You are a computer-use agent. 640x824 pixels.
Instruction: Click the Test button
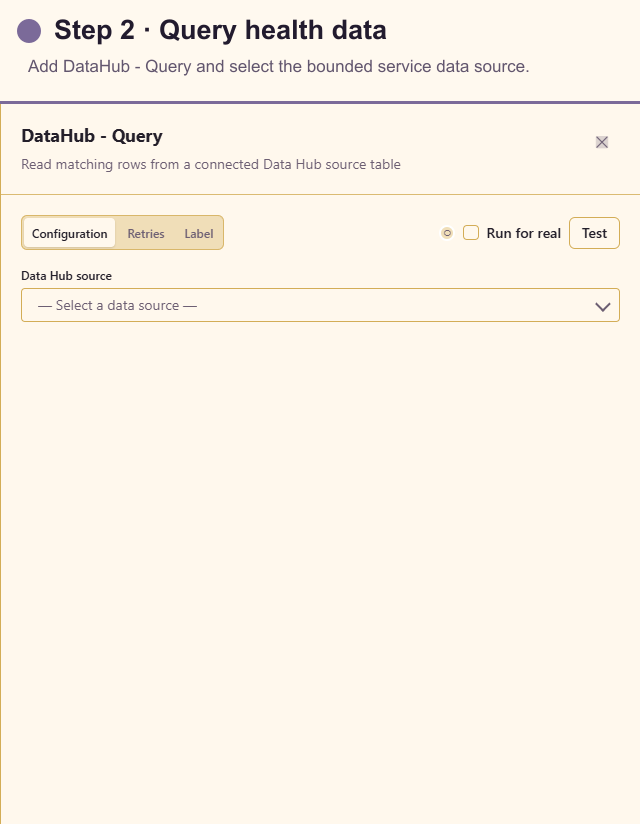pyautogui.click(x=594, y=233)
